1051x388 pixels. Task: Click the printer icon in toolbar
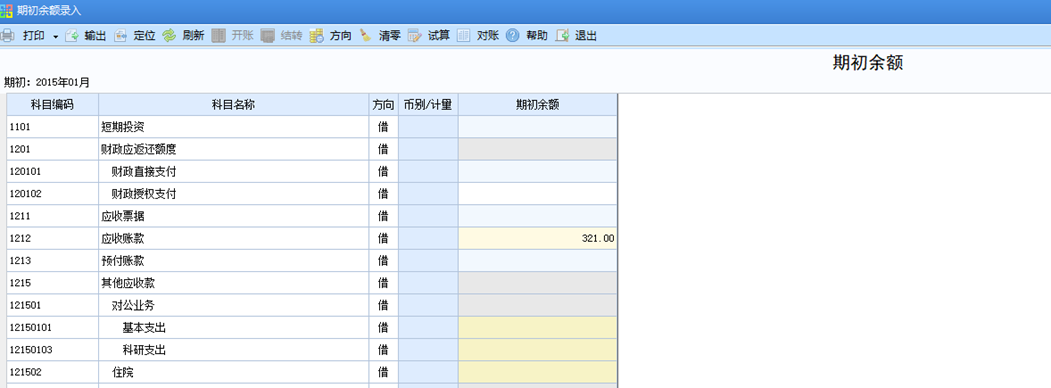tap(7, 36)
